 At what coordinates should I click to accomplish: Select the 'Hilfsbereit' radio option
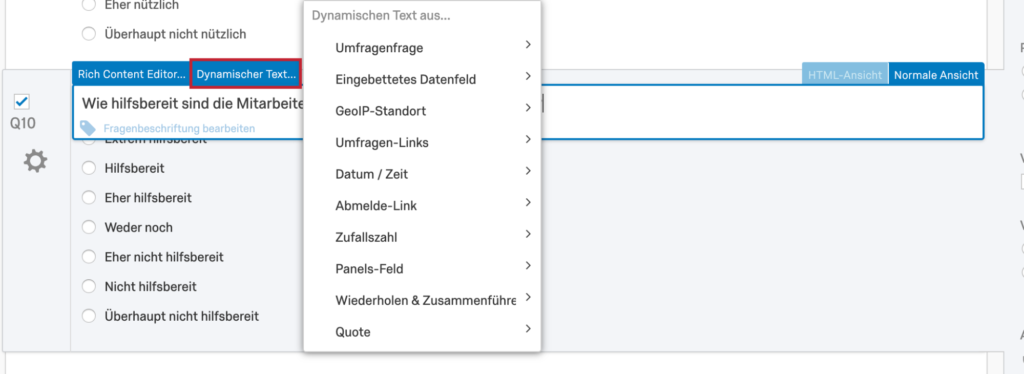89,168
